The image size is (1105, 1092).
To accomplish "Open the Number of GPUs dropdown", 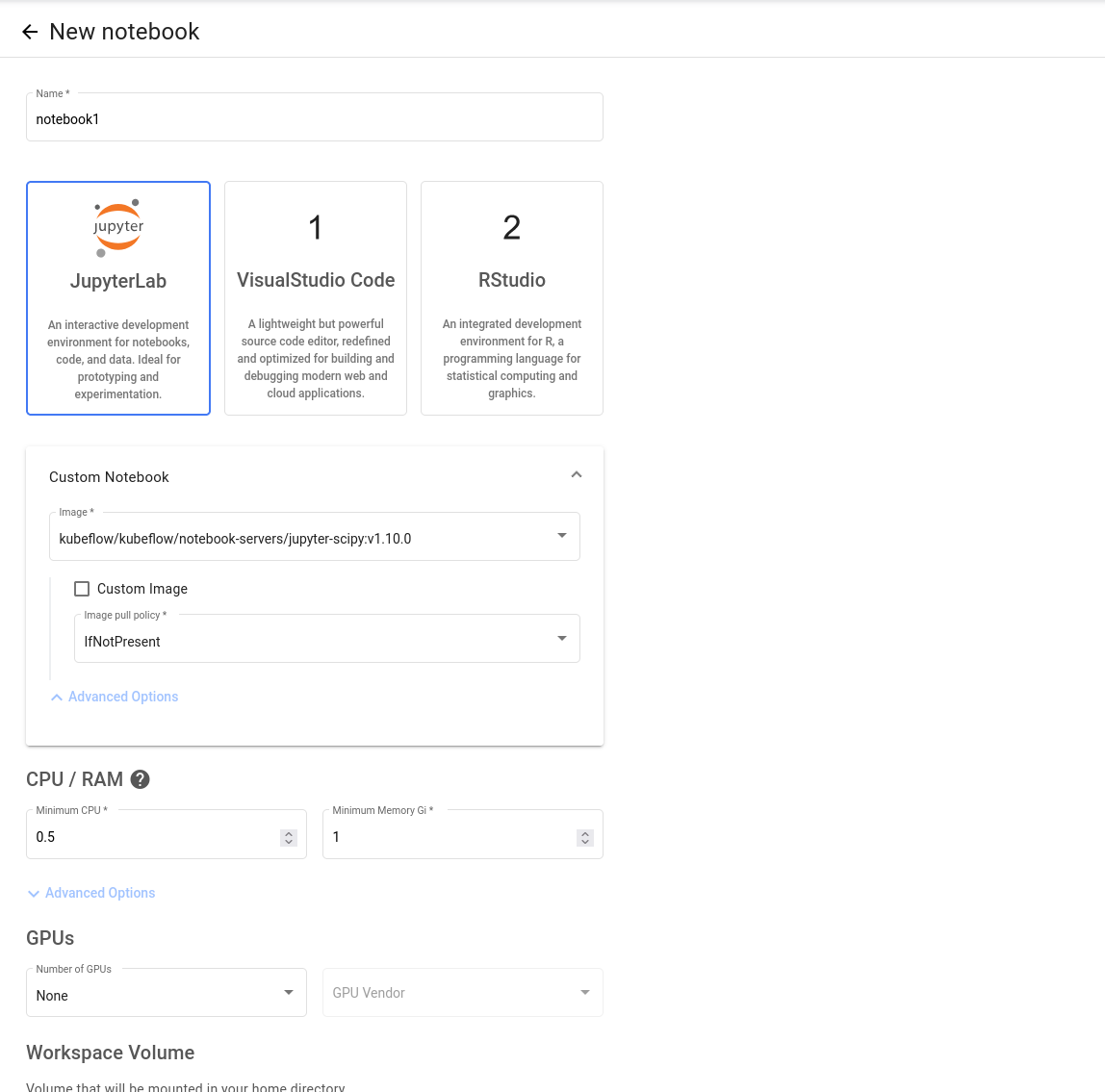I will tap(167, 993).
